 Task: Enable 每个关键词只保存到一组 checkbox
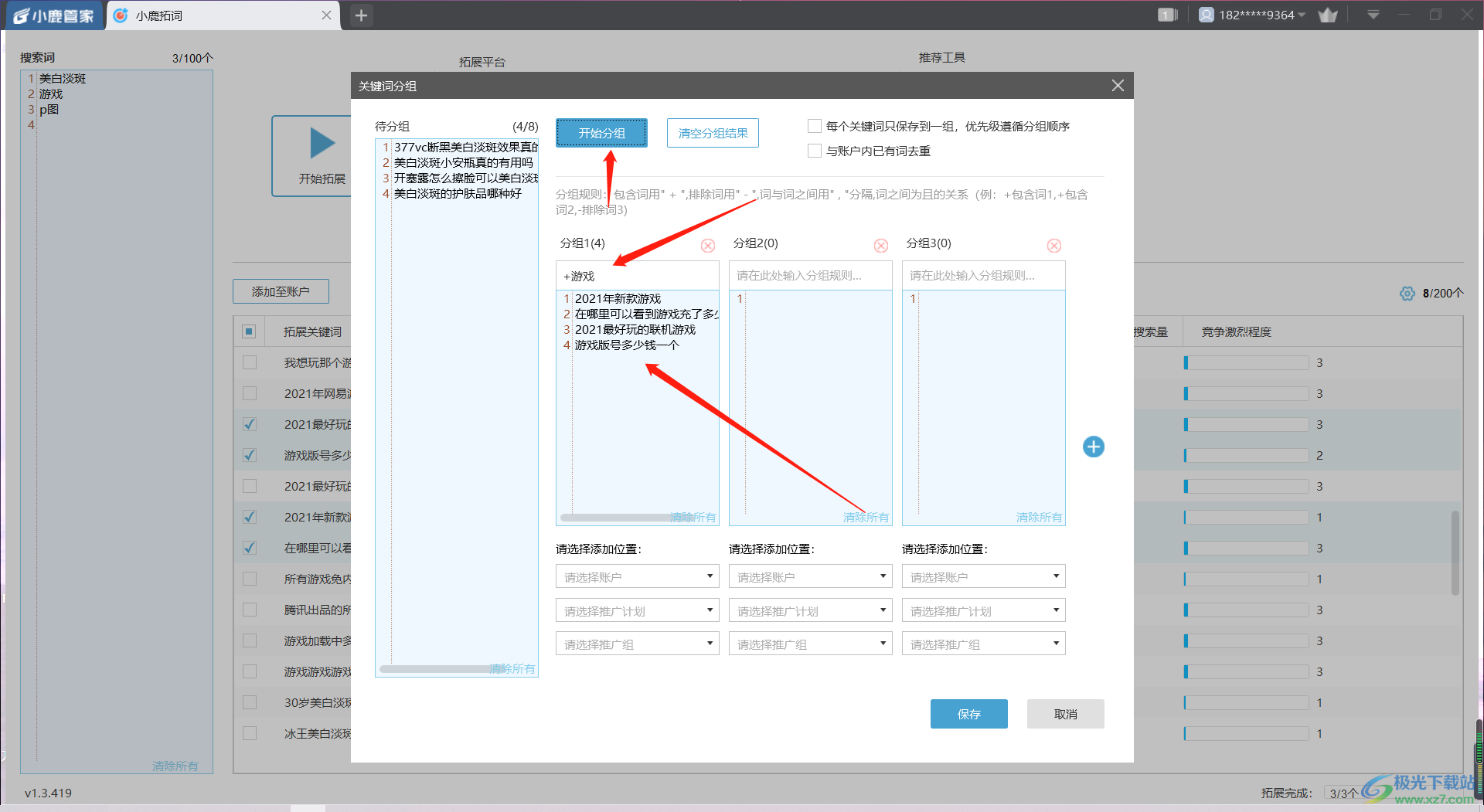[815, 126]
